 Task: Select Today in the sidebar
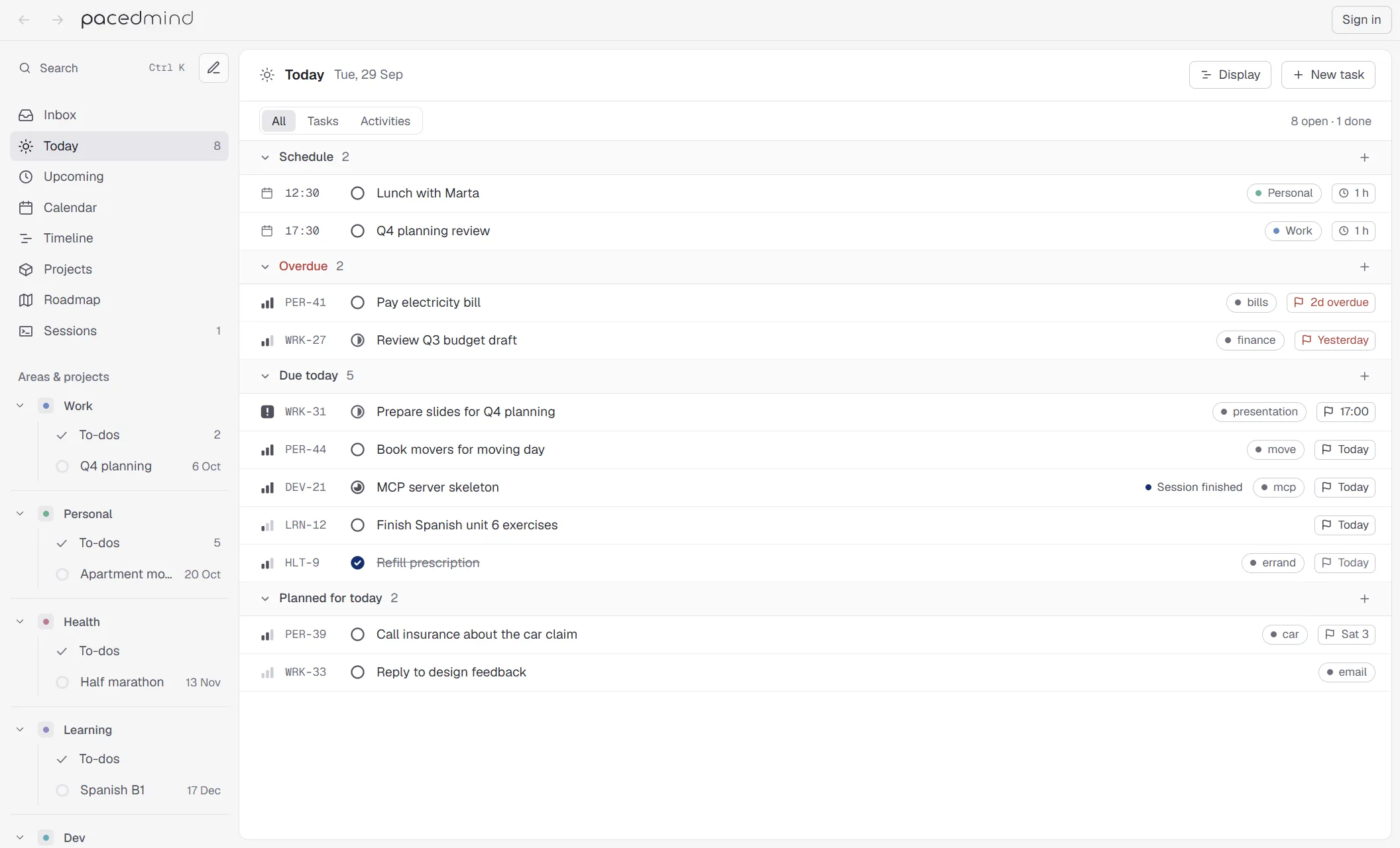(119, 146)
